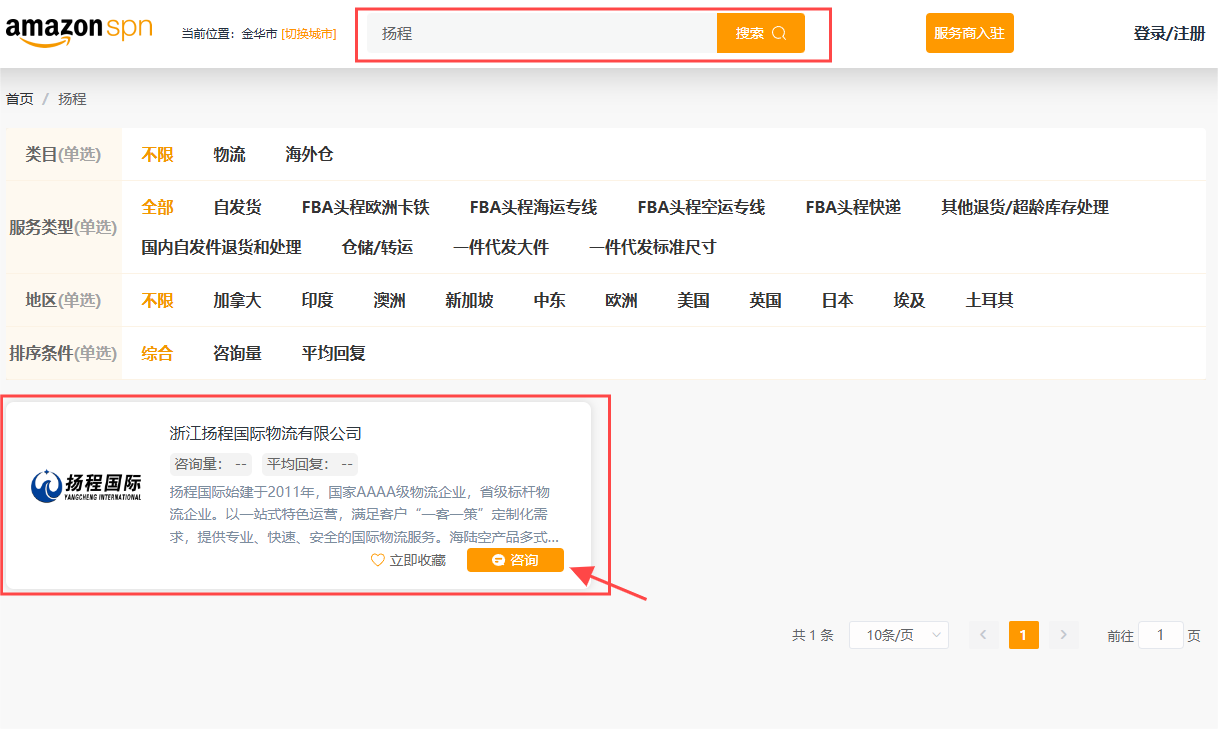Viewport: 1218px width, 729px height.
Task: Click the 切换城市 switch city link
Action: click(309, 34)
